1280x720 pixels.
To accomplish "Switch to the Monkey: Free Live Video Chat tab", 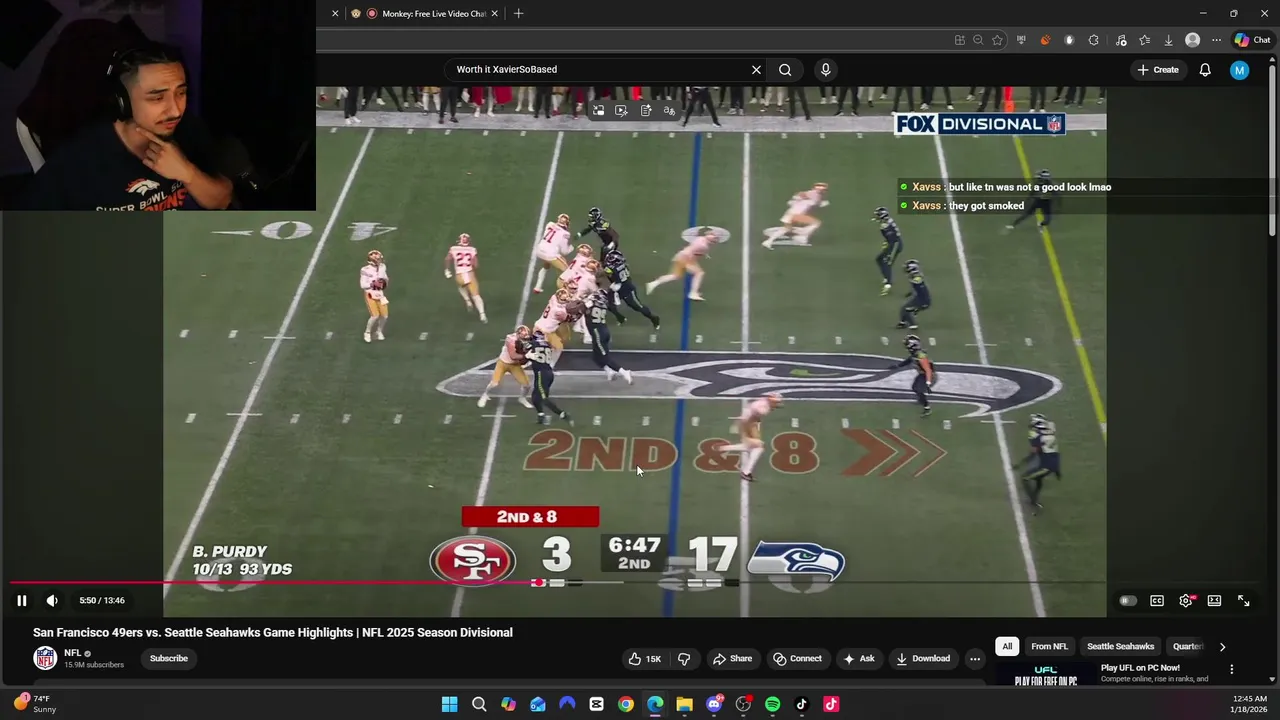I will [x=426, y=14].
